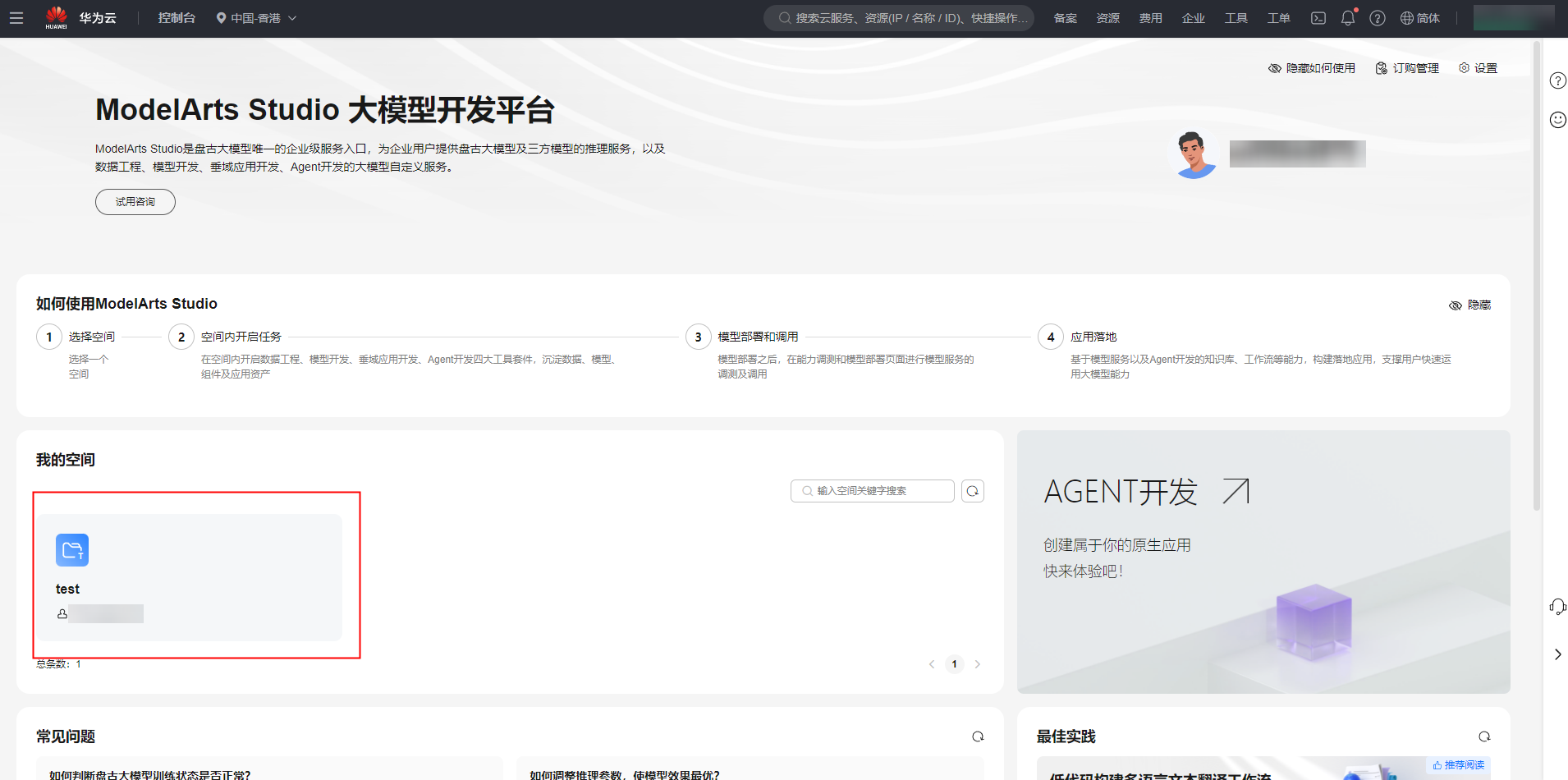Image resolution: width=1568 pixels, height=780 pixels.
Task: Open the 备案 menu
Action: pyautogui.click(x=1066, y=18)
